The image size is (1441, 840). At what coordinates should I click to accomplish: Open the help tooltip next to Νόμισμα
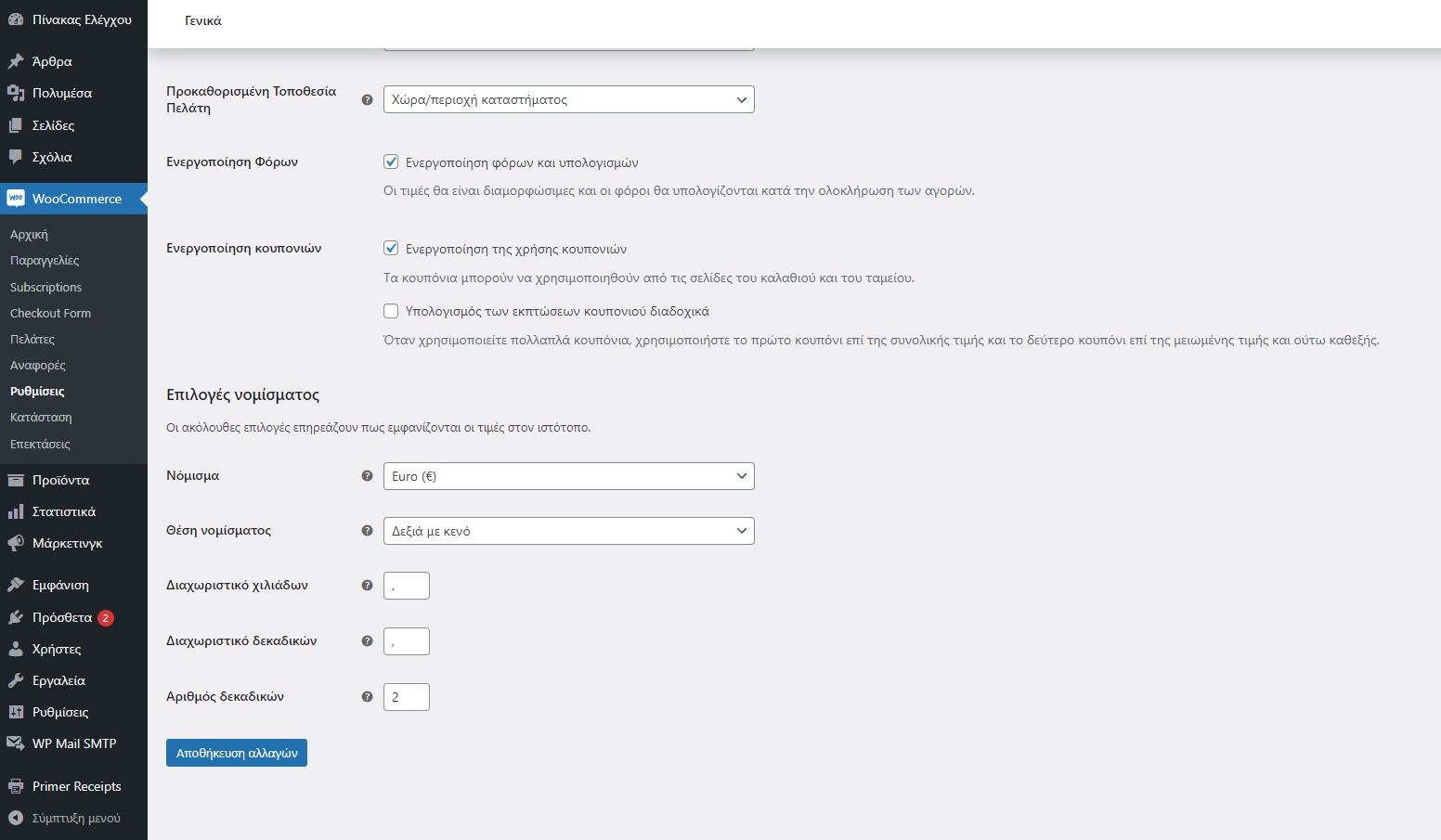click(367, 475)
